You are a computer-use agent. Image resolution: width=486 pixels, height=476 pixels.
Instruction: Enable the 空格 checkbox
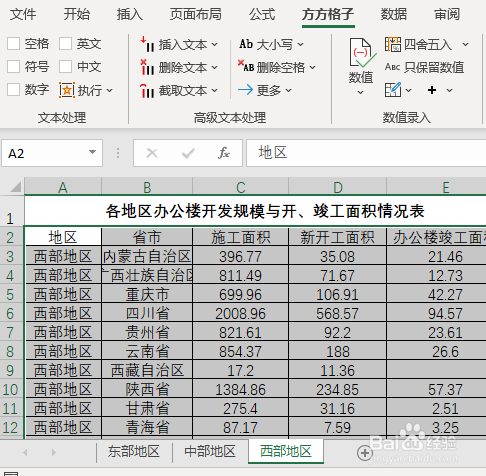tap(13, 44)
